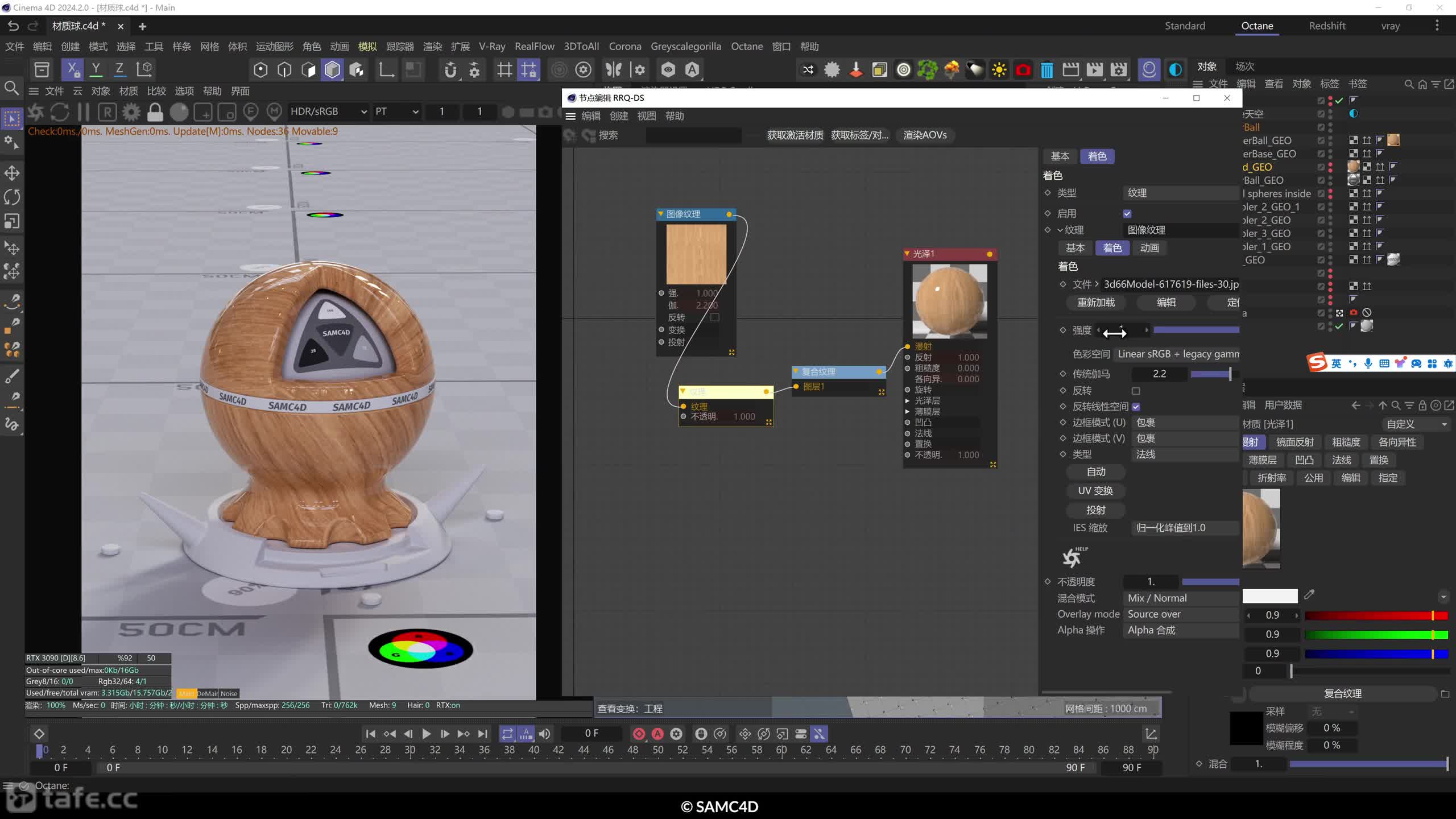This screenshot has height=819, width=1456.
Task: Open the Octane menu in main menubar
Action: coord(747,47)
